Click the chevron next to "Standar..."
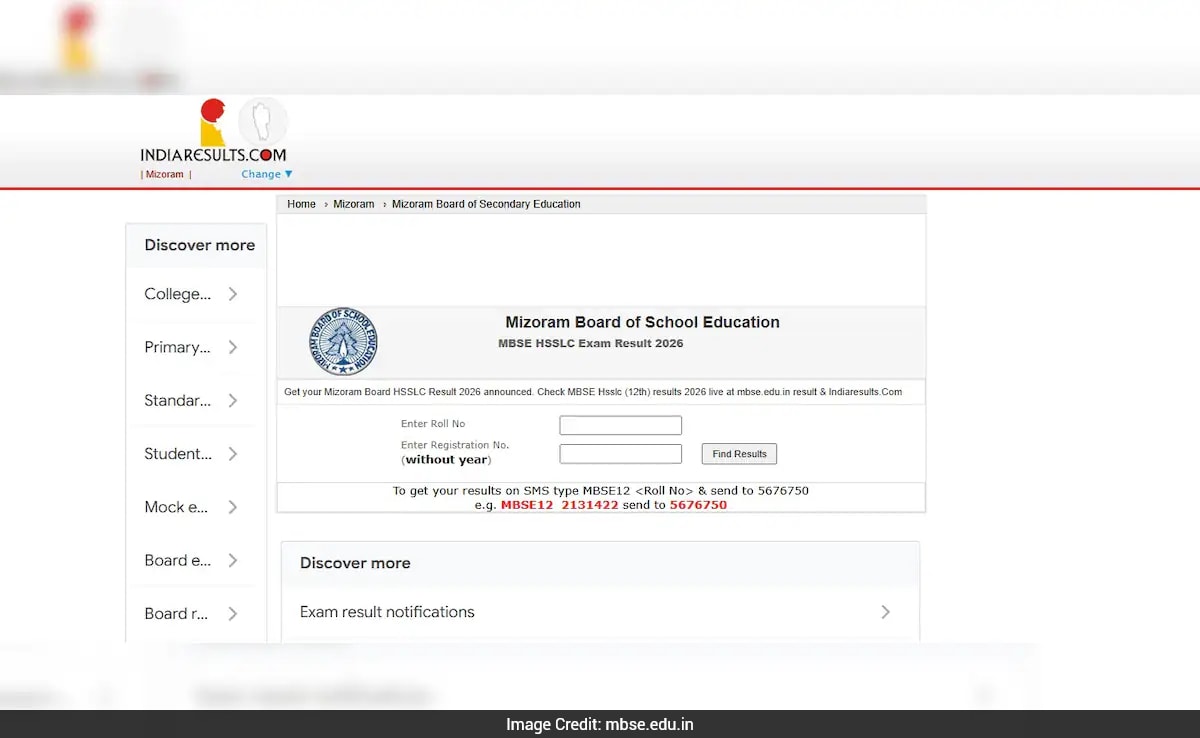The height and width of the screenshot is (738, 1200). [232, 400]
